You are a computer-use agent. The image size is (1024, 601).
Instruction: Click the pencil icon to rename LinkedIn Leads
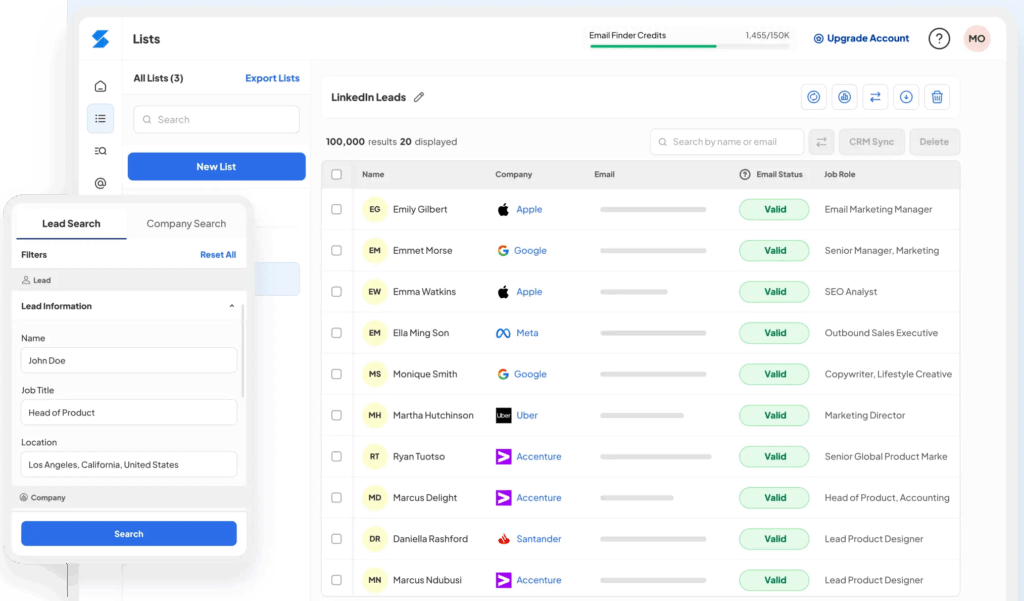click(x=419, y=97)
